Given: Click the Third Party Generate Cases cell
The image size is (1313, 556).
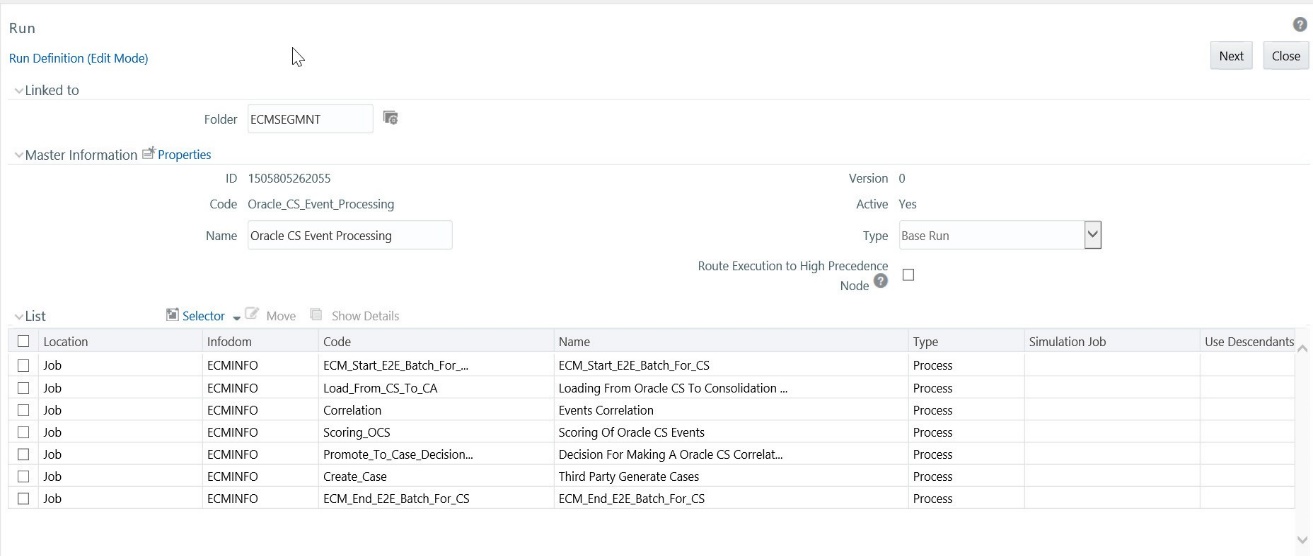Looking at the screenshot, I should pyautogui.click(x=731, y=476).
